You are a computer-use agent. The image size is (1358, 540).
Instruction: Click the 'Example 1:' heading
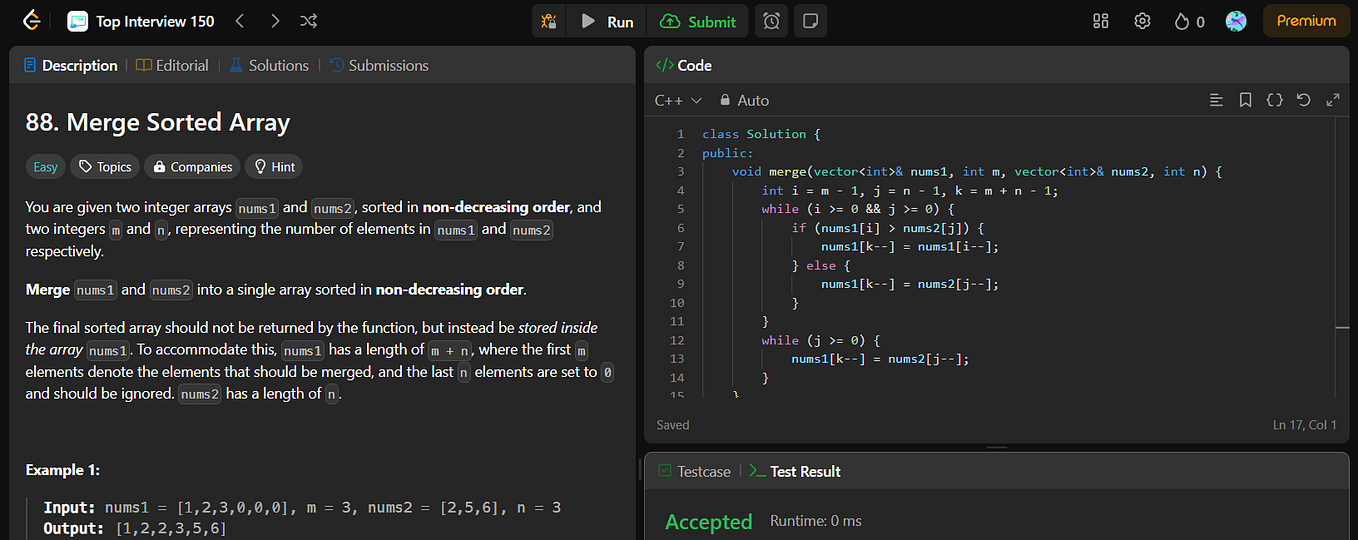[63, 470]
